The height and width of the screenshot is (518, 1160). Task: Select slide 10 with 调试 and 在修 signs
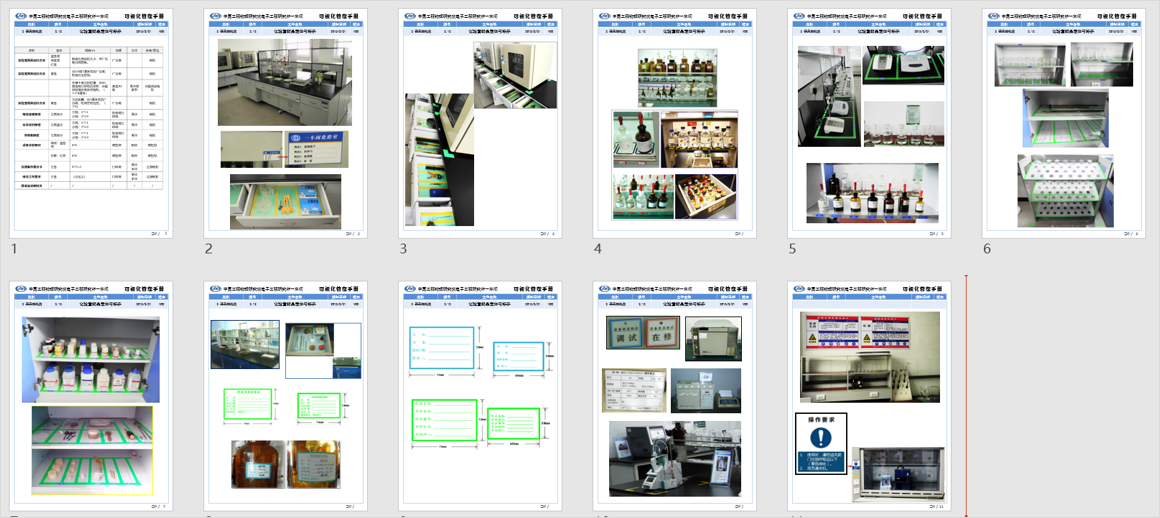pos(675,396)
